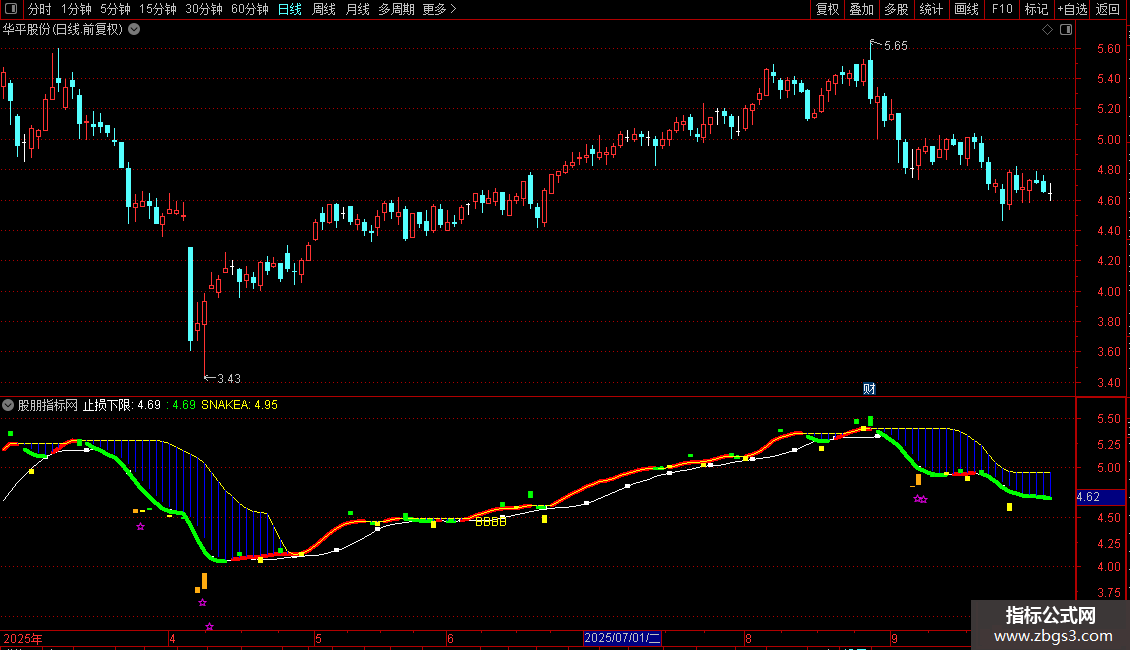Click the 3.75 indicator axis label

pos(1108,592)
